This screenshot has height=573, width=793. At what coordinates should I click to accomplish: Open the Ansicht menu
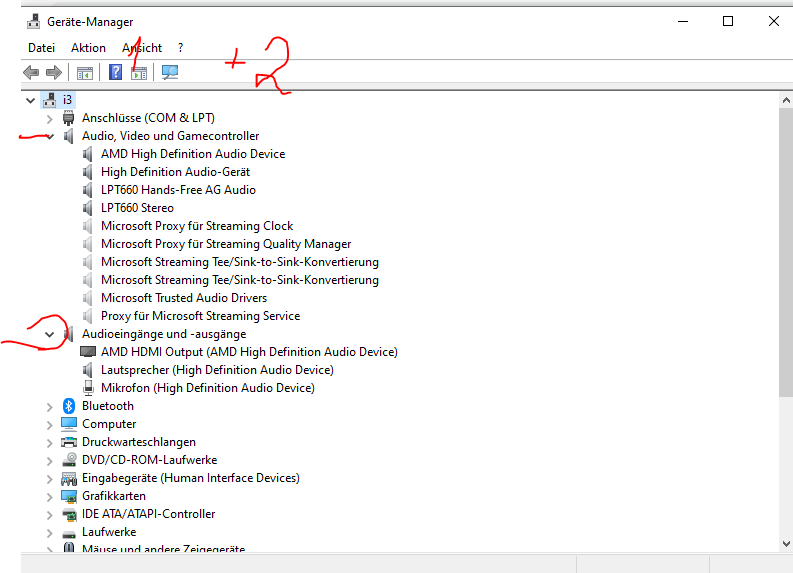pyautogui.click(x=142, y=48)
